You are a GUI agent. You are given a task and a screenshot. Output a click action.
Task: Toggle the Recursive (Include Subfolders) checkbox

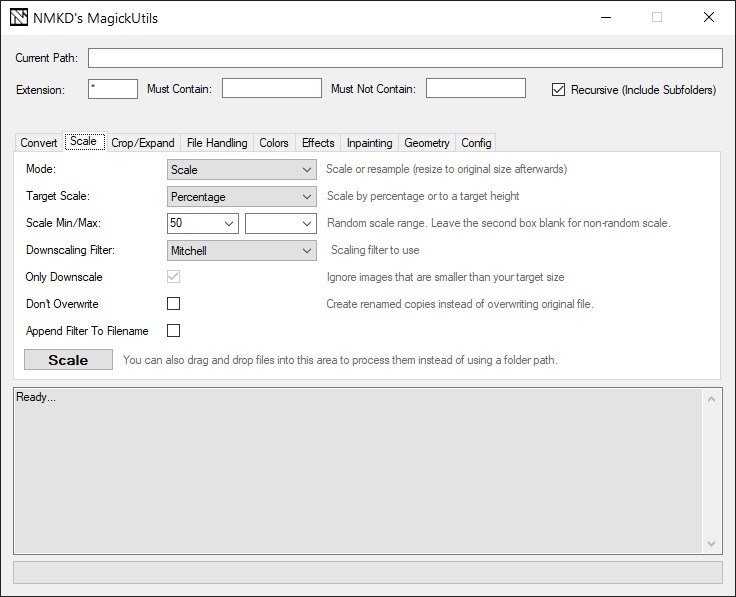558,89
